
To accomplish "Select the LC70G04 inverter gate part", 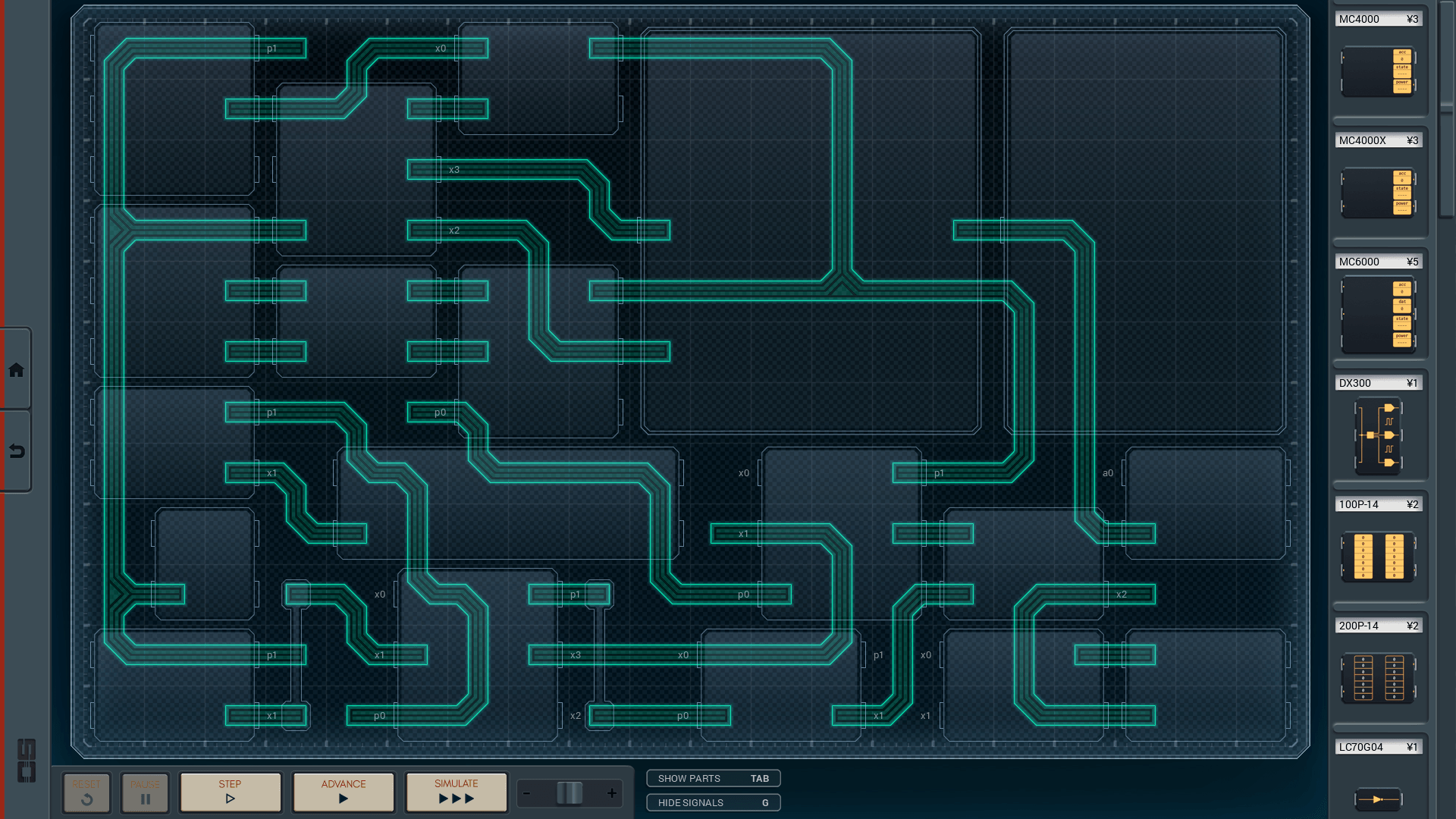I will click(x=1378, y=799).
